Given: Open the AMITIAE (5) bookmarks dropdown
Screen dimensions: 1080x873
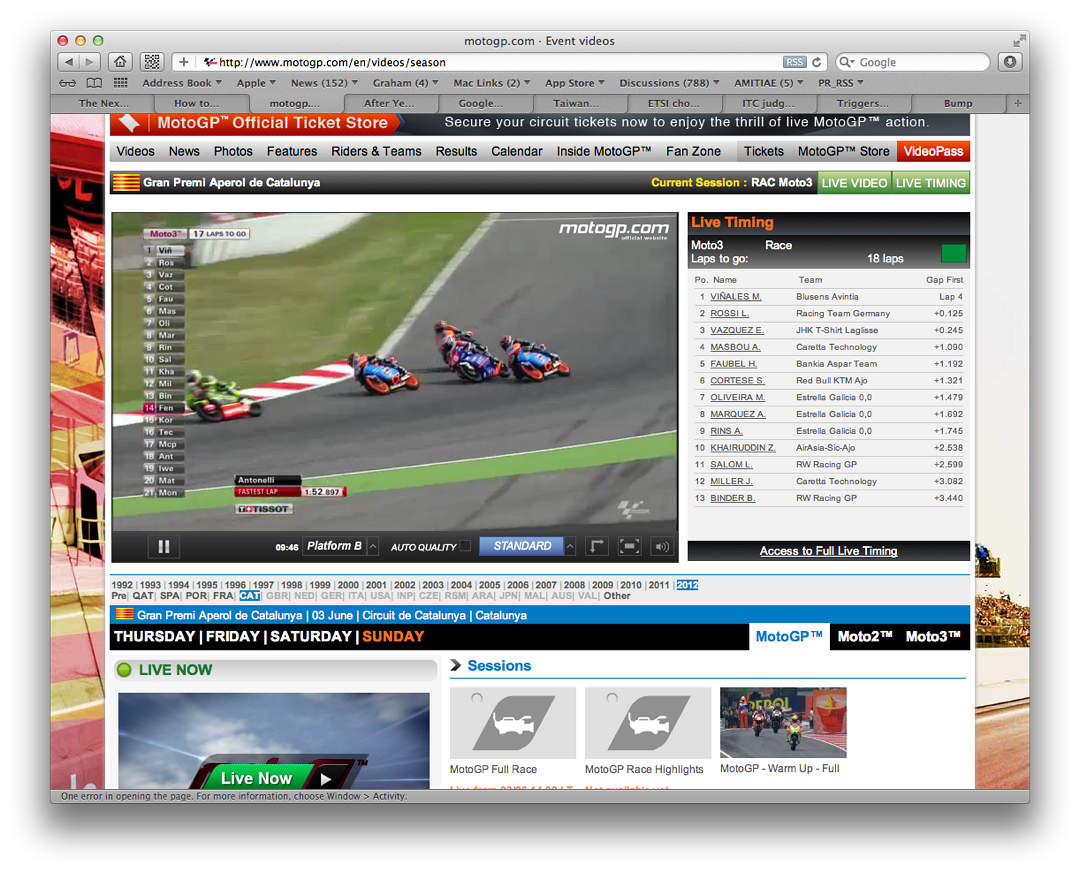Looking at the screenshot, I should [768, 83].
